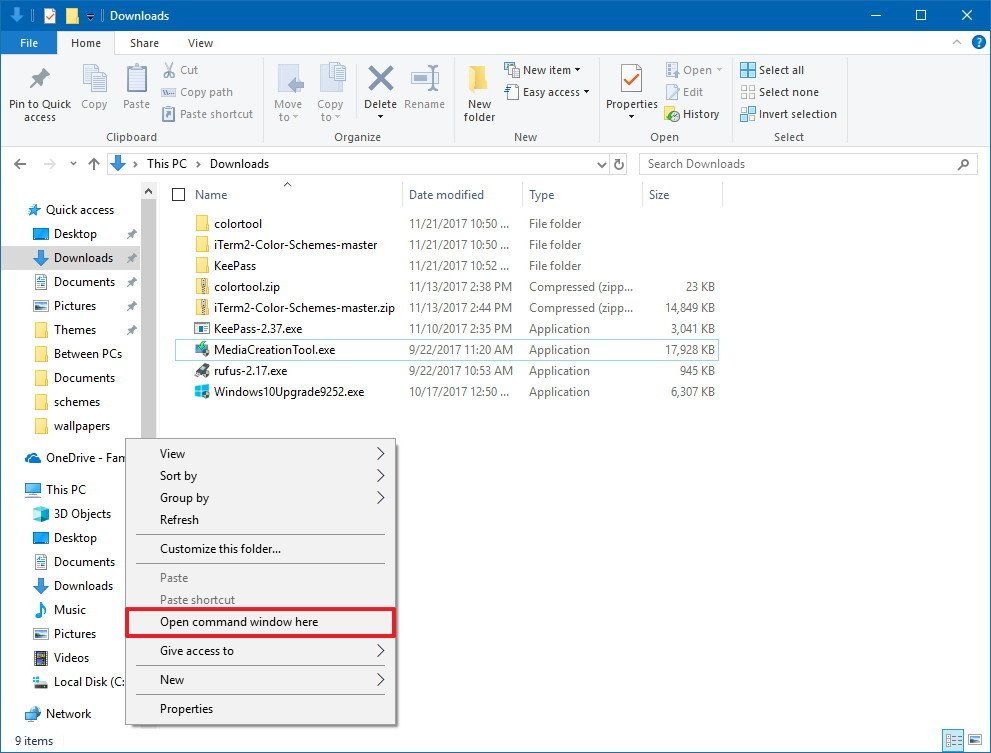The image size is (991, 753).
Task: Select the Pin to Quick access tool
Action: point(39,92)
